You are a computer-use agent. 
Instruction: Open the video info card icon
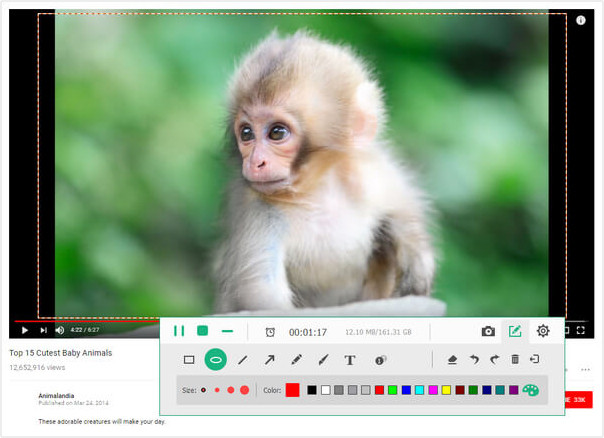click(x=581, y=20)
